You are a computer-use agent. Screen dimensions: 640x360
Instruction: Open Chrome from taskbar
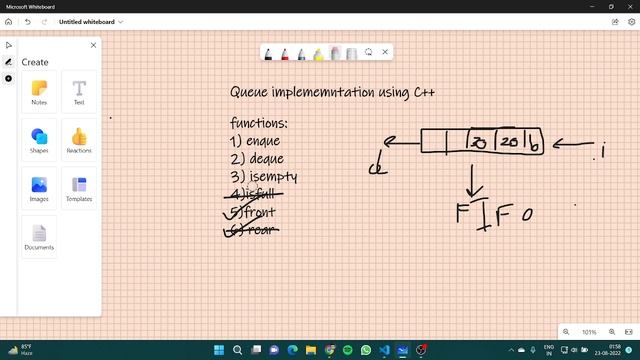[x=329, y=350]
